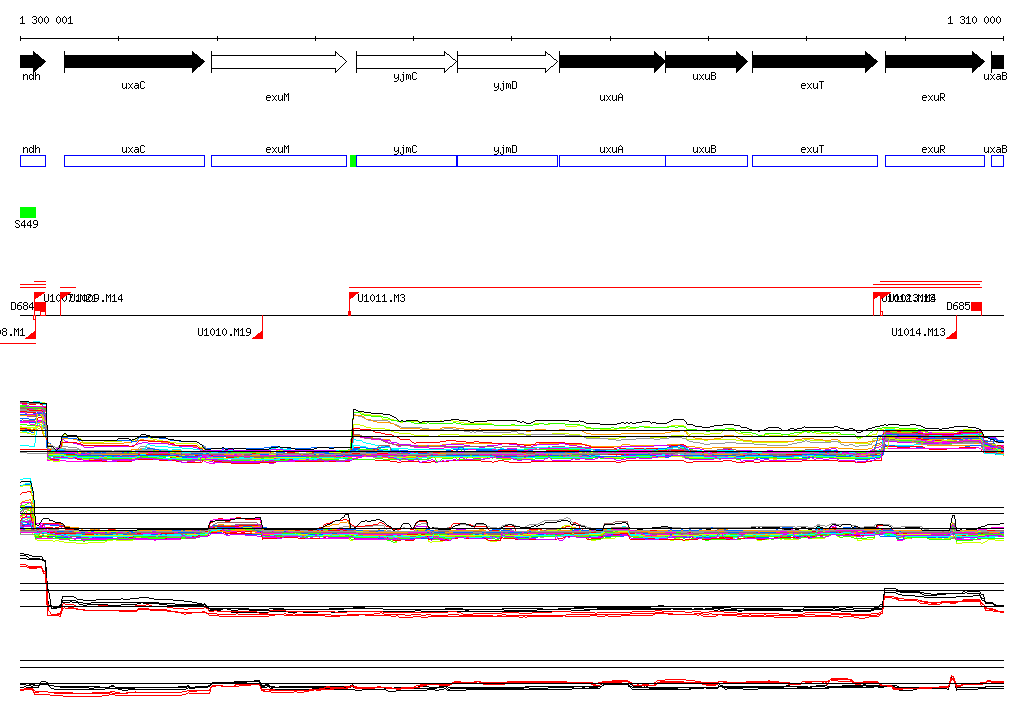Click the 1 300 001 coordinate label
Image resolution: width=1024 pixels, height=714 pixels.
tap(46, 20)
